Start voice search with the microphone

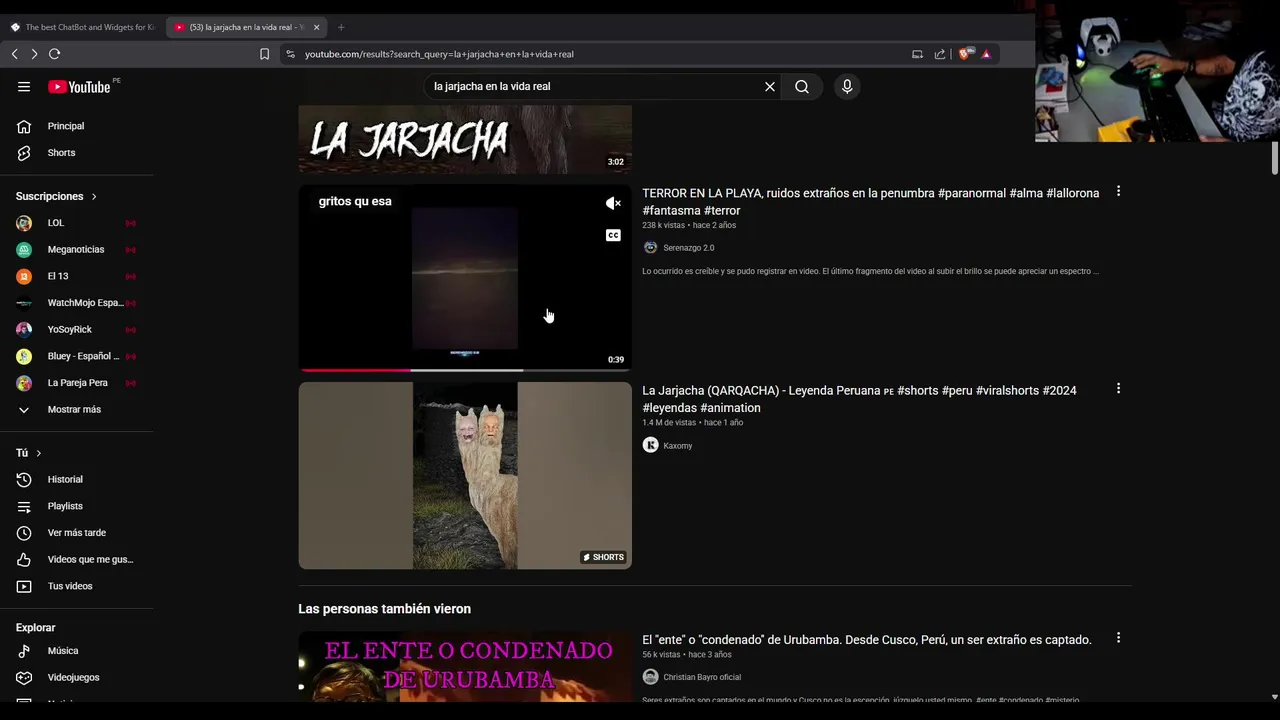tap(847, 87)
